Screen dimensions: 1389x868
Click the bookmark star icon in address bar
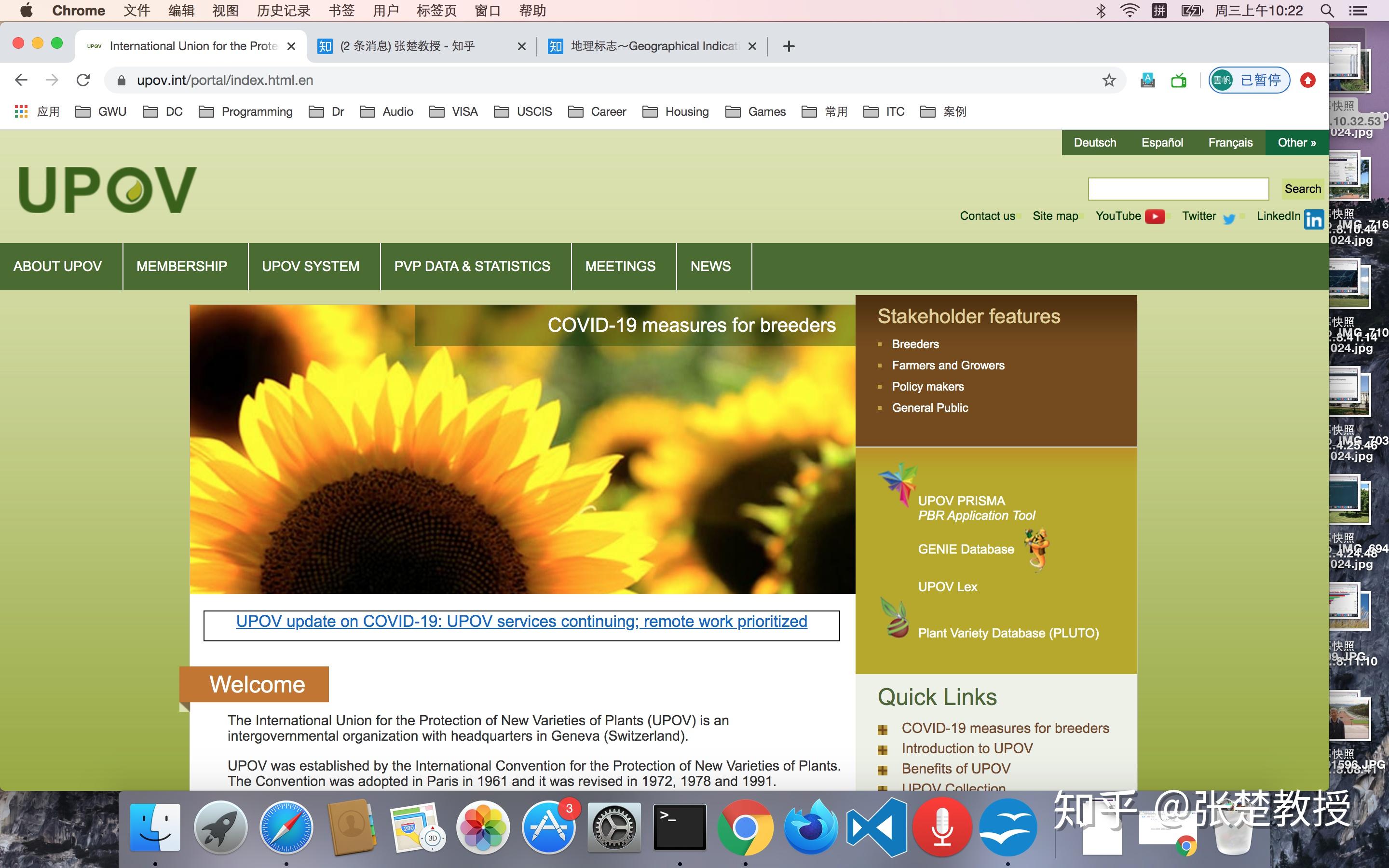(1108, 81)
